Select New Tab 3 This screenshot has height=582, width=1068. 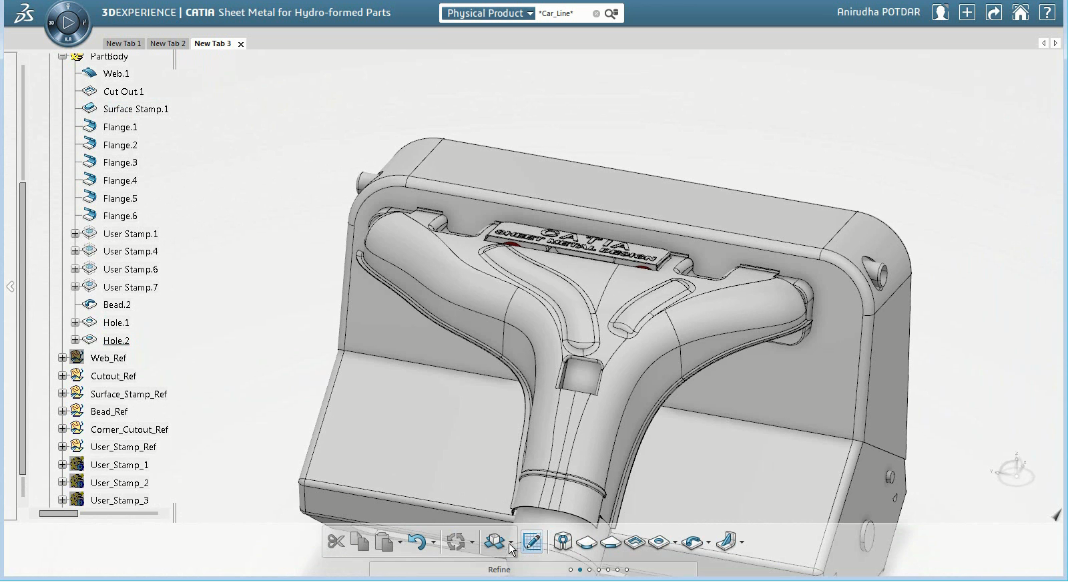(213, 44)
